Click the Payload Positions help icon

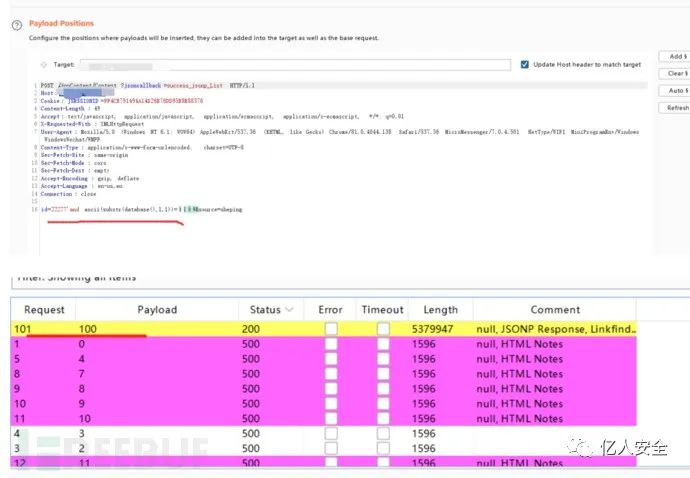click(17, 26)
